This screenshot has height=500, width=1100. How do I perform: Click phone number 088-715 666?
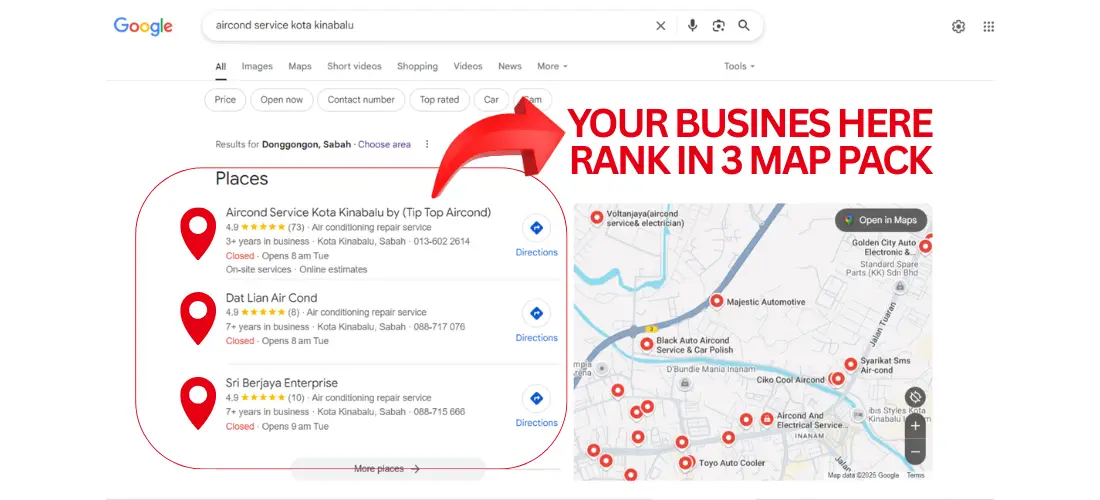439,412
